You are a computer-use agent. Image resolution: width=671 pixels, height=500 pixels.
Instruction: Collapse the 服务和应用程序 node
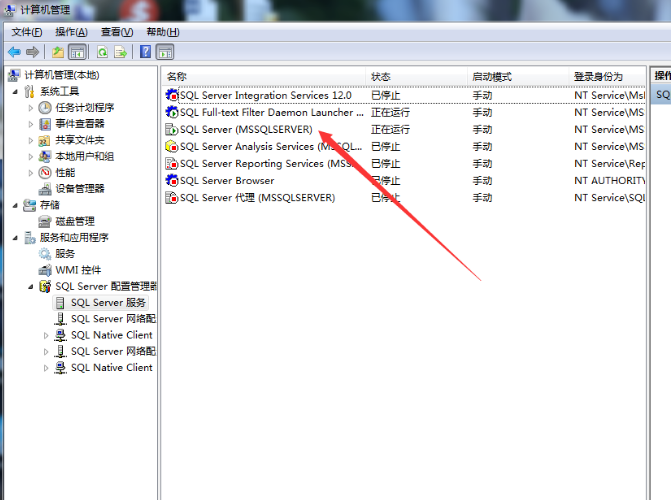click(x=15, y=238)
